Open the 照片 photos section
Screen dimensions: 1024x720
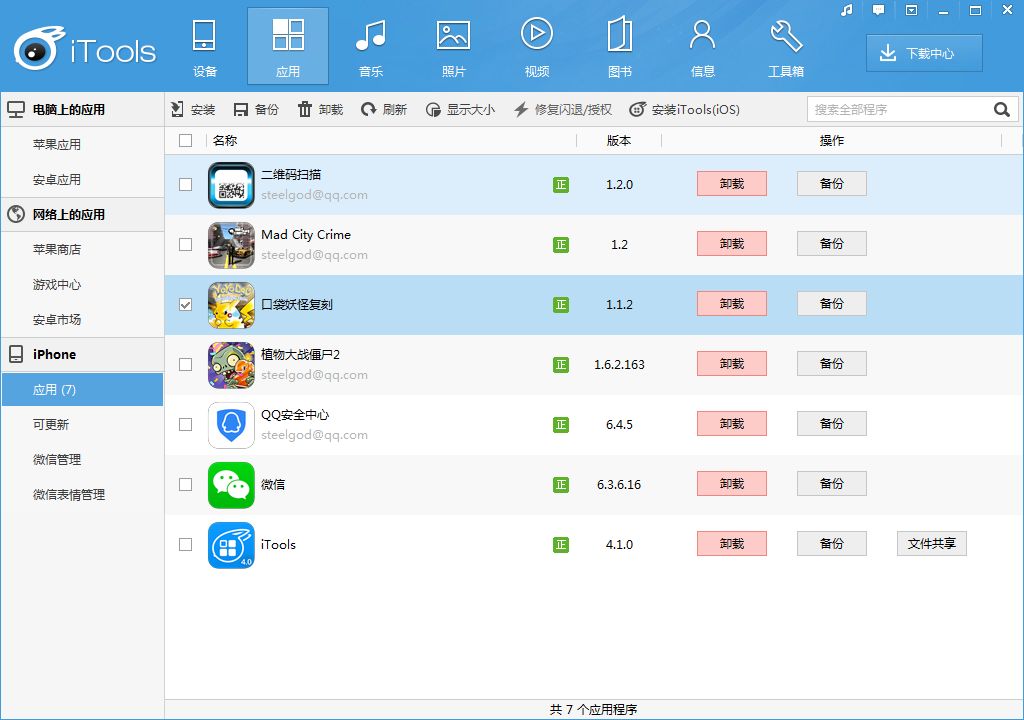(x=453, y=47)
